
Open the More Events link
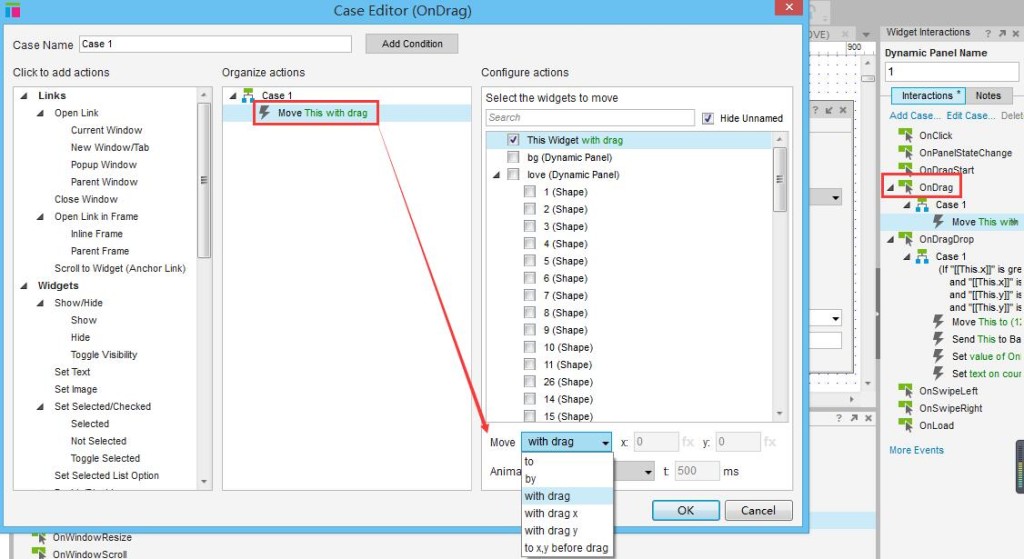tap(916, 450)
